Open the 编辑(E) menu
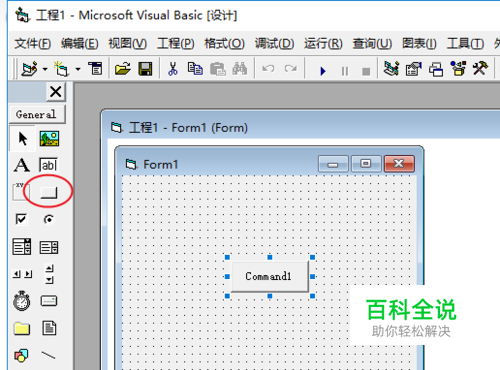Viewport: 500px width, 370px height. (x=79, y=44)
